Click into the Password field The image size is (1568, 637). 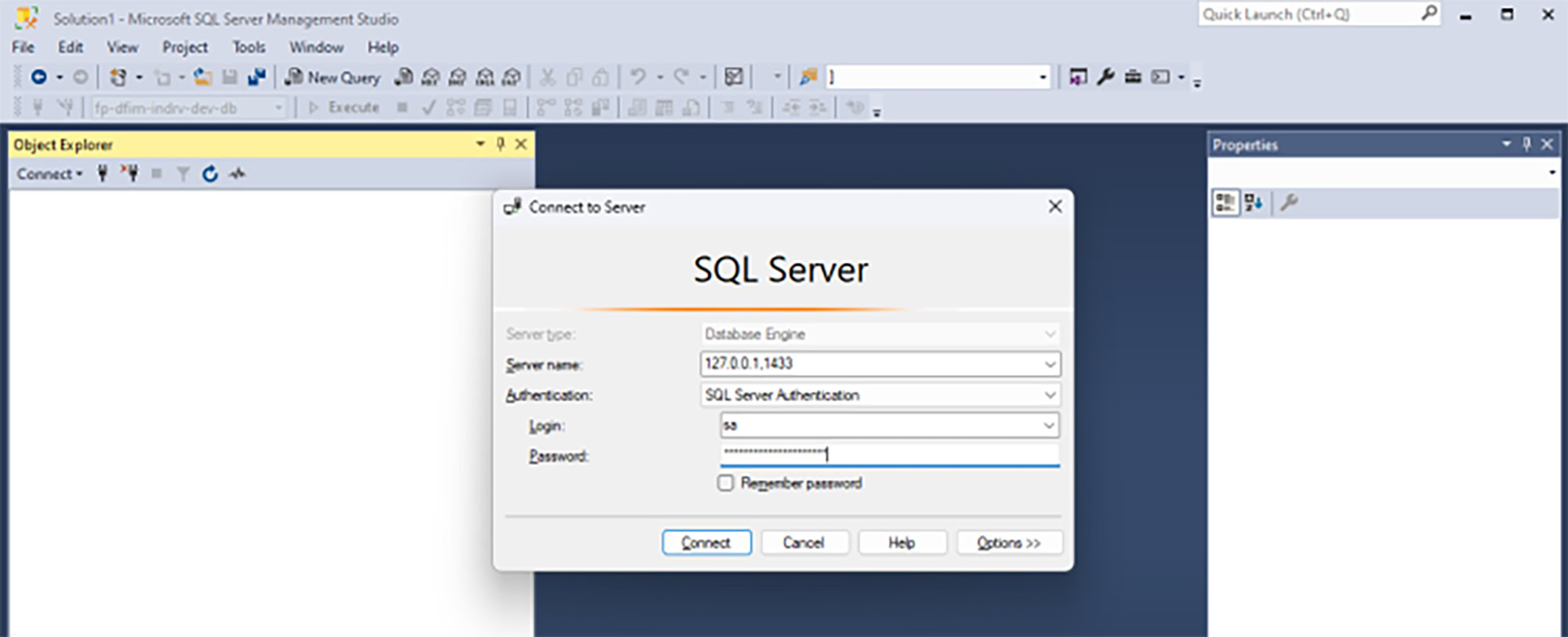[x=890, y=454]
